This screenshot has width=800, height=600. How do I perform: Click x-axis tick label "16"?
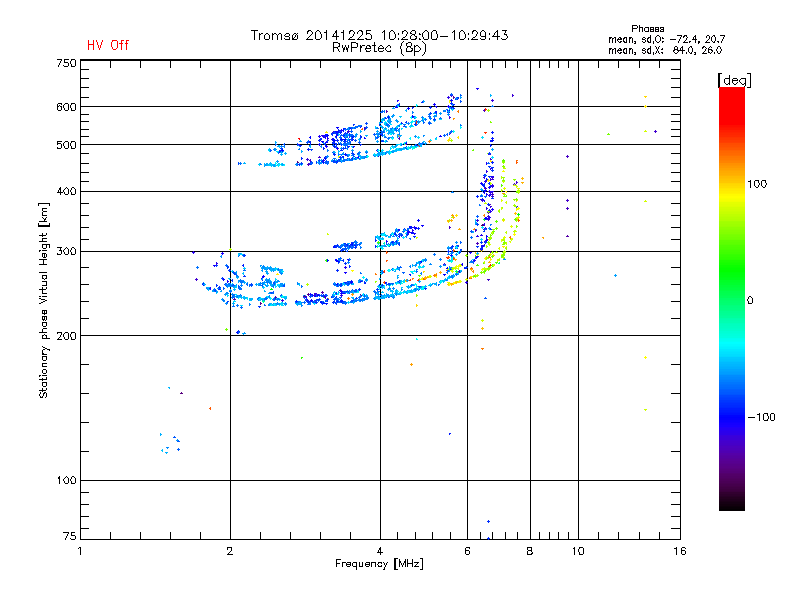[680, 551]
